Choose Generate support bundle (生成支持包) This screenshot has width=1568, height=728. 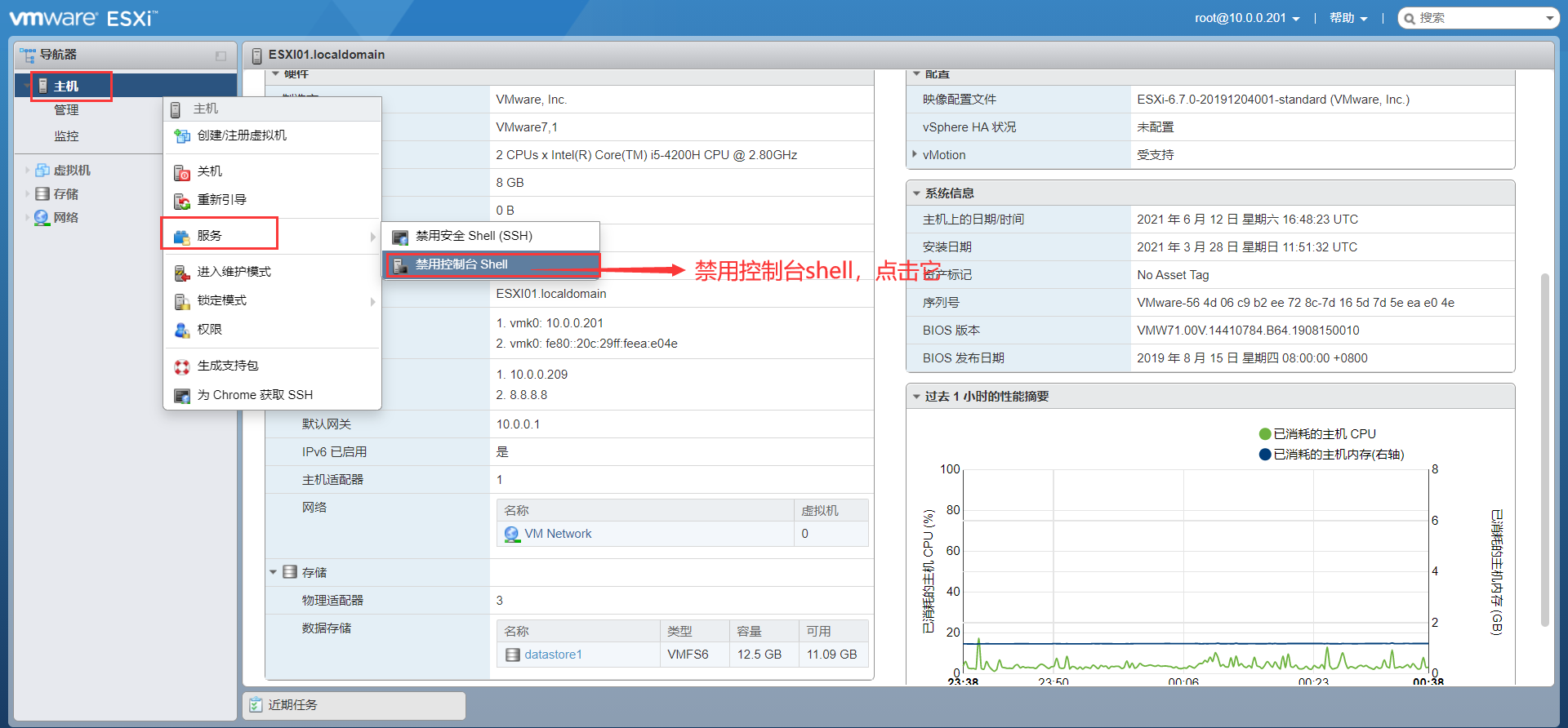tap(272, 366)
